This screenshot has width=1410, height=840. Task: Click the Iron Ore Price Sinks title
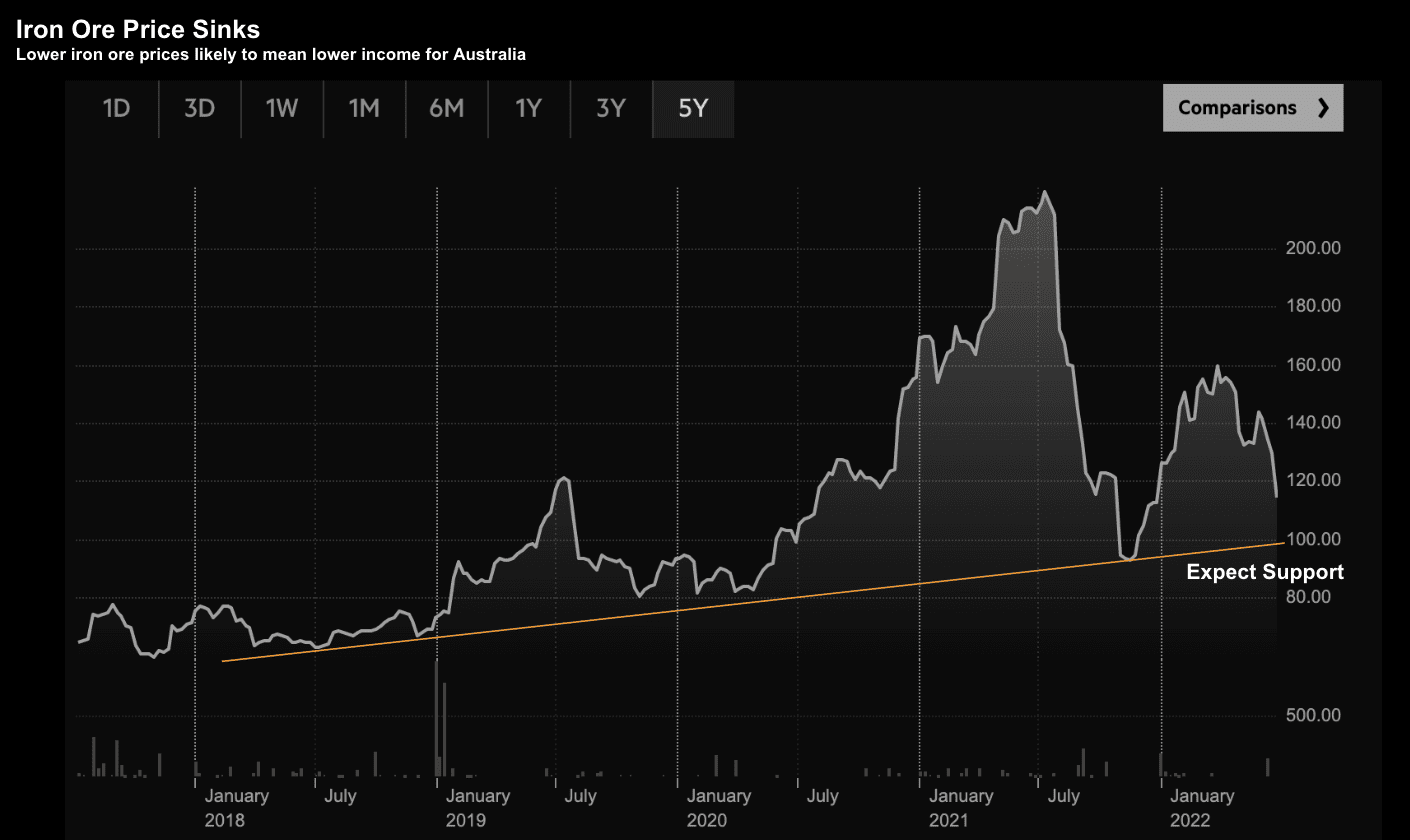pyautogui.click(x=138, y=30)
